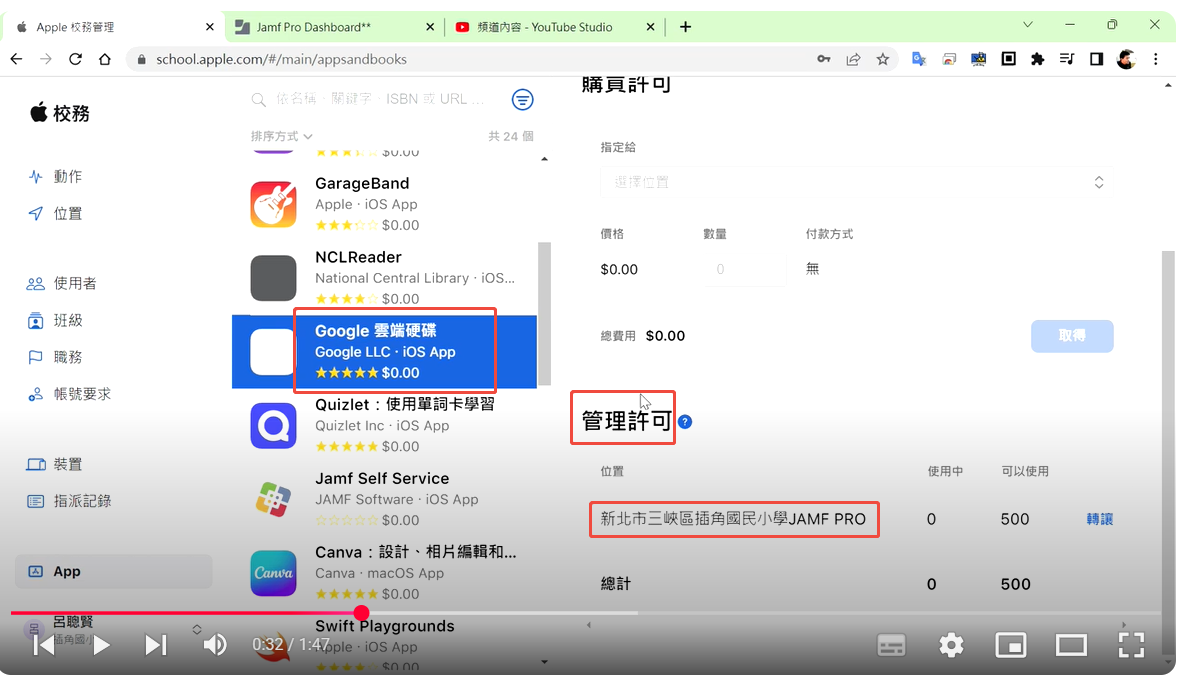Open the 位置 sidebar item
The height and width of the screenshot is (678, 1182).
click(55, 213)
